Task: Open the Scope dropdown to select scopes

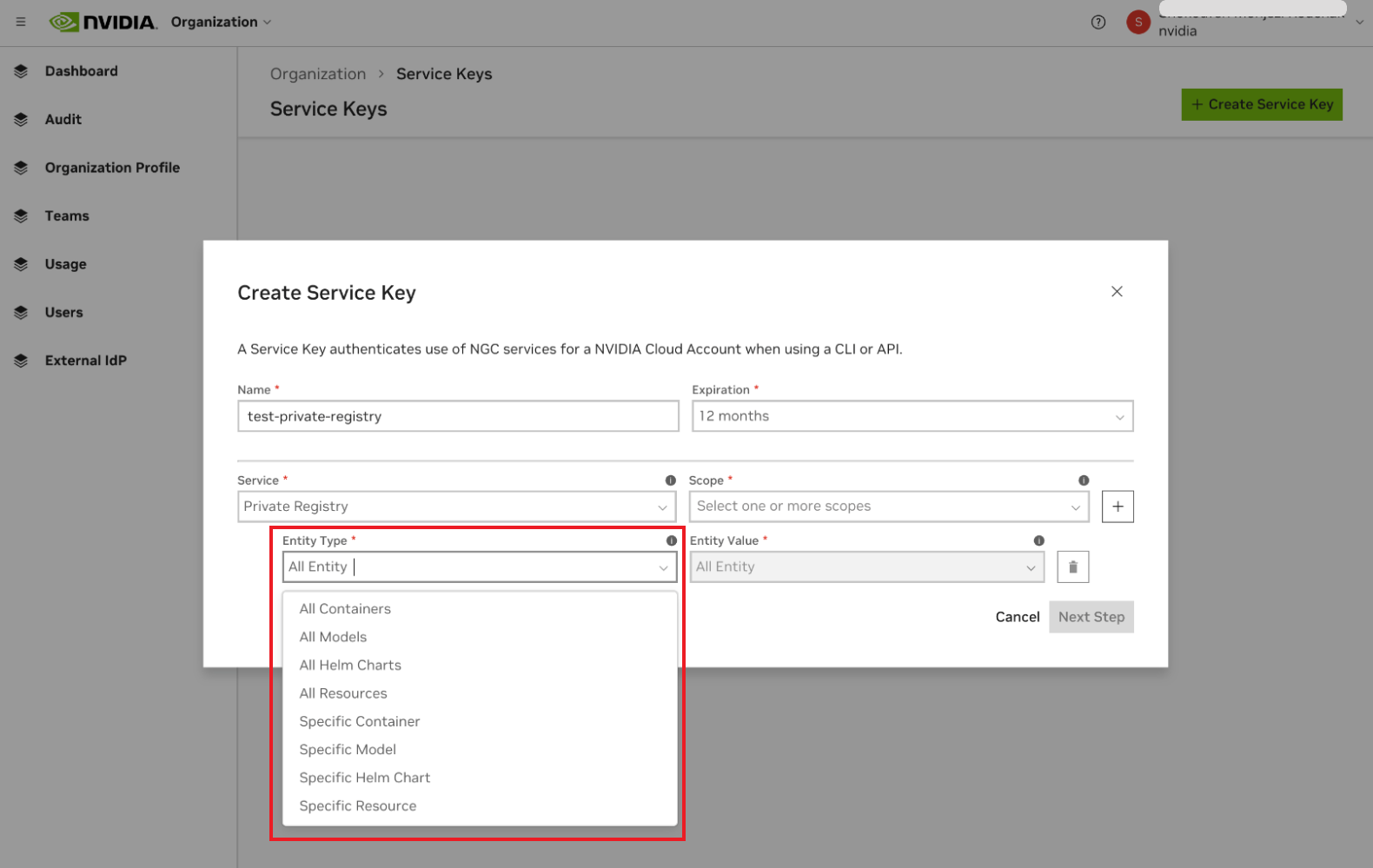Action: pos(889,507)
